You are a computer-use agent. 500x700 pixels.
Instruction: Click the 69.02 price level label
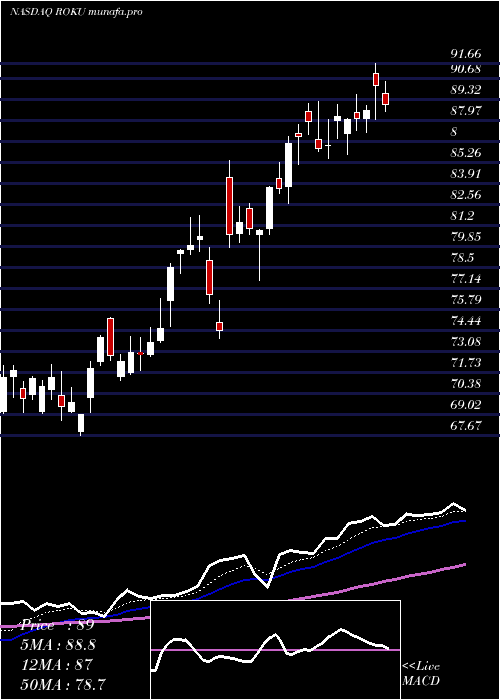(466, 404)
